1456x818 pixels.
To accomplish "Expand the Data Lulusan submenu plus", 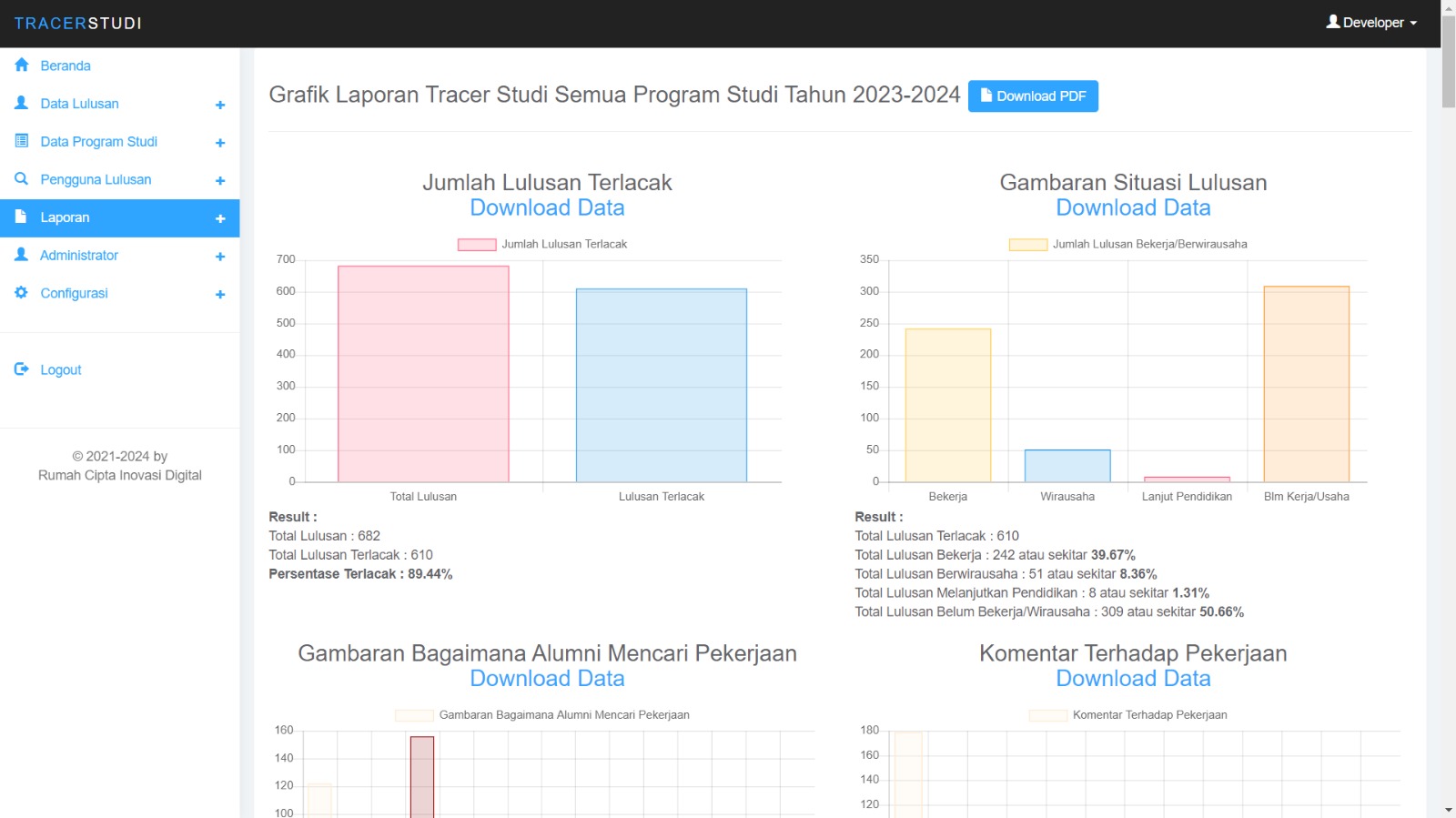I will tap(220, 105).
